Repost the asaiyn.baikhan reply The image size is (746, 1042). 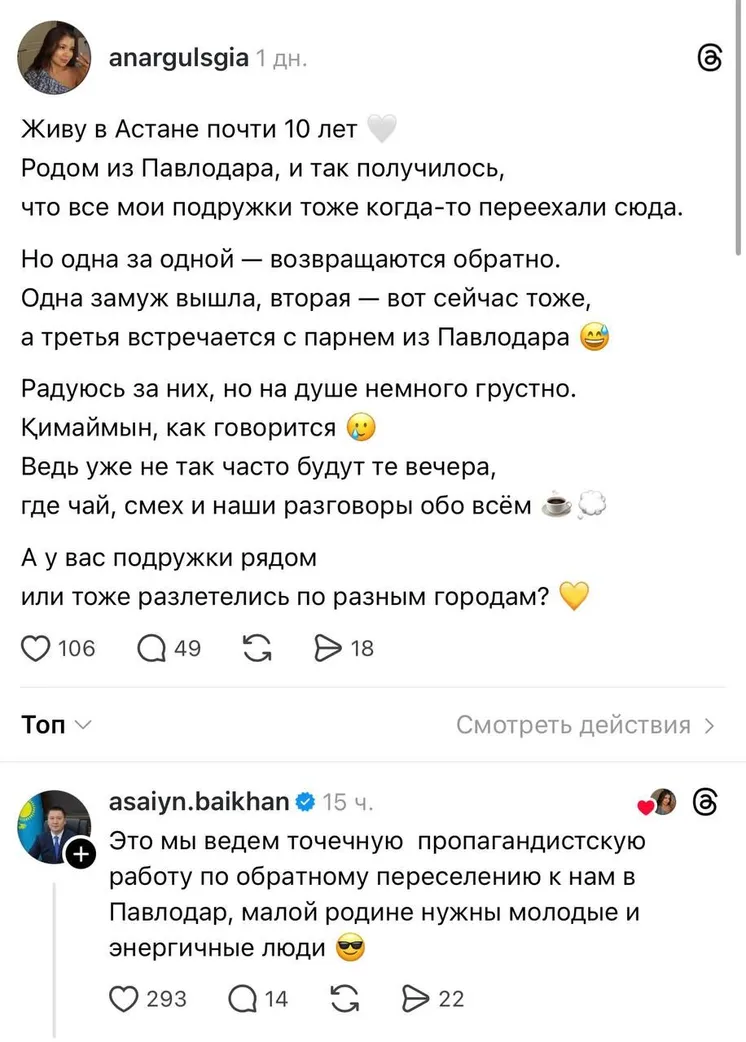click(346, 998)
